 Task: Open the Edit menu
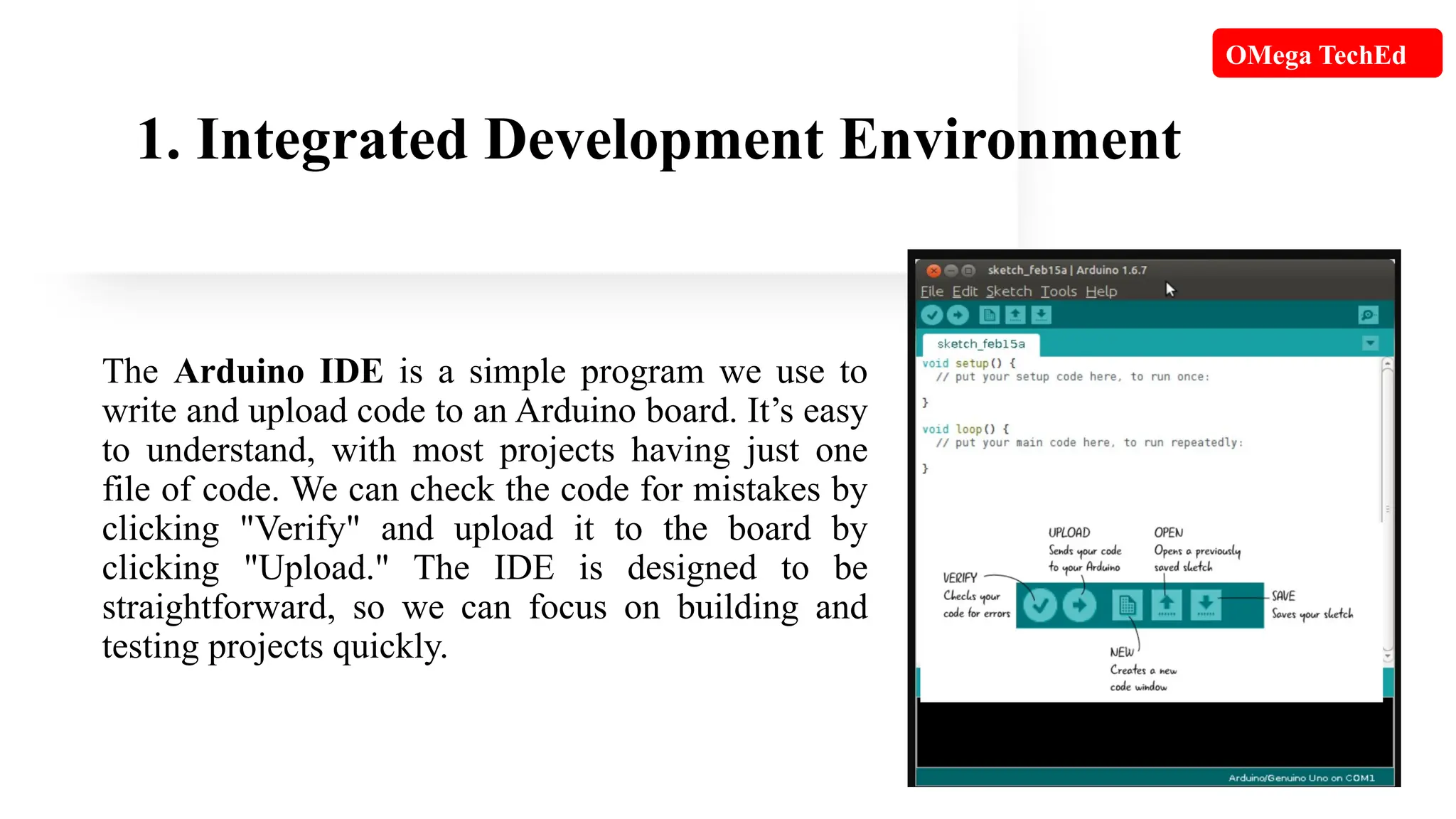pos(965,291)
